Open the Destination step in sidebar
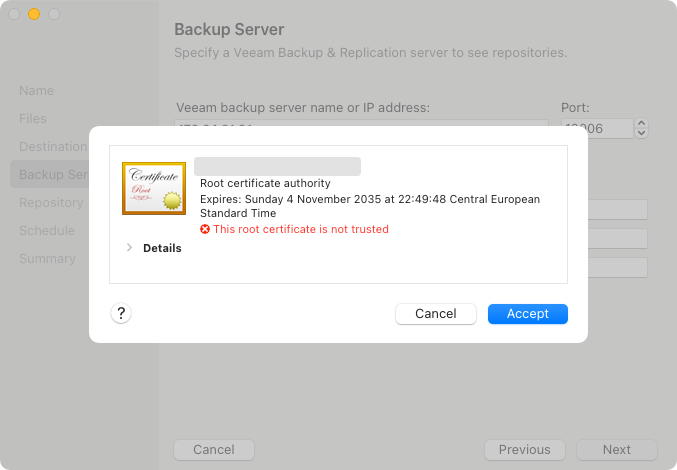This screenshot has width=677, height=470. click(53, 147)
